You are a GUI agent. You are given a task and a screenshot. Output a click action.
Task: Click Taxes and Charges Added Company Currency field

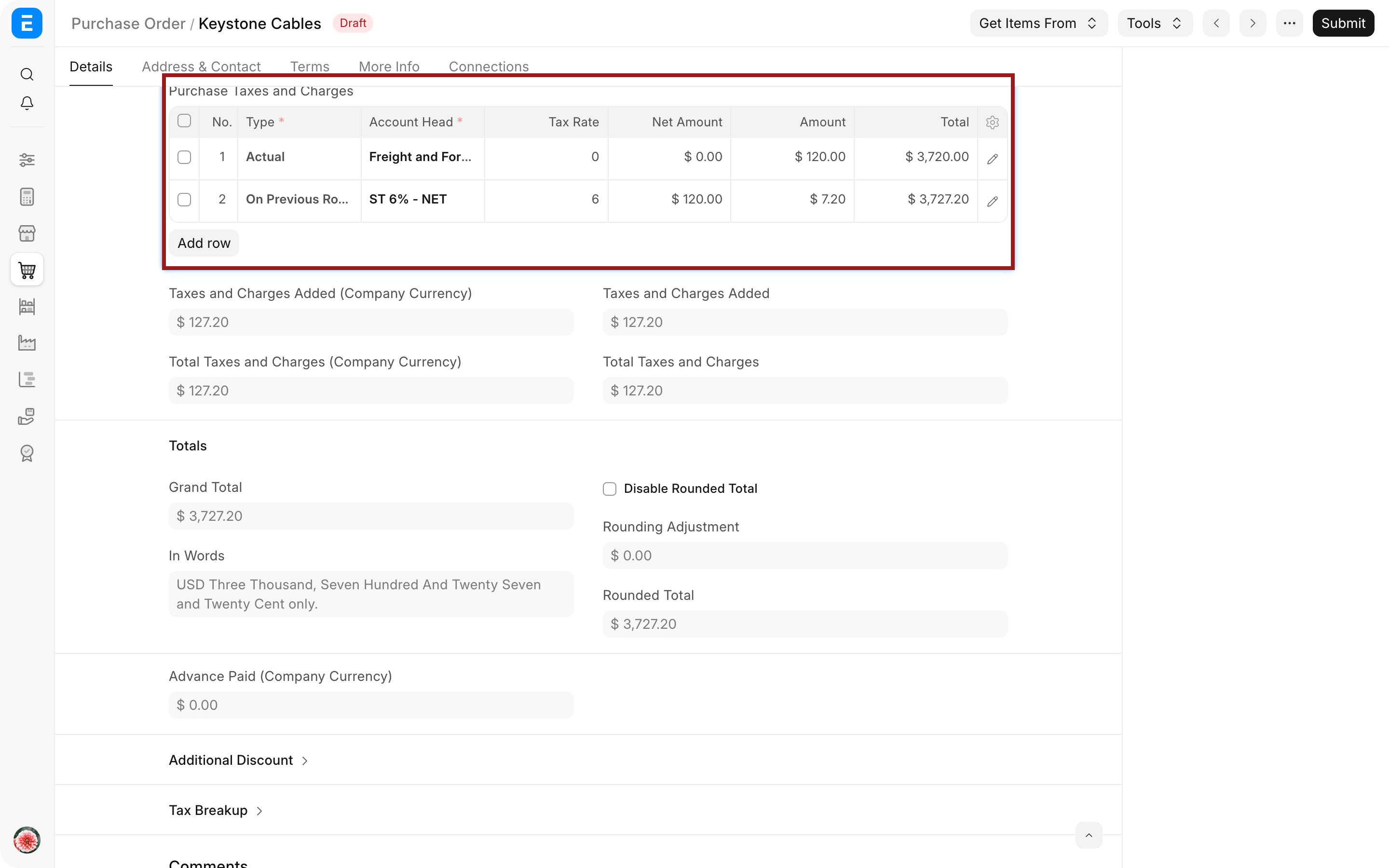pos(371,322)
